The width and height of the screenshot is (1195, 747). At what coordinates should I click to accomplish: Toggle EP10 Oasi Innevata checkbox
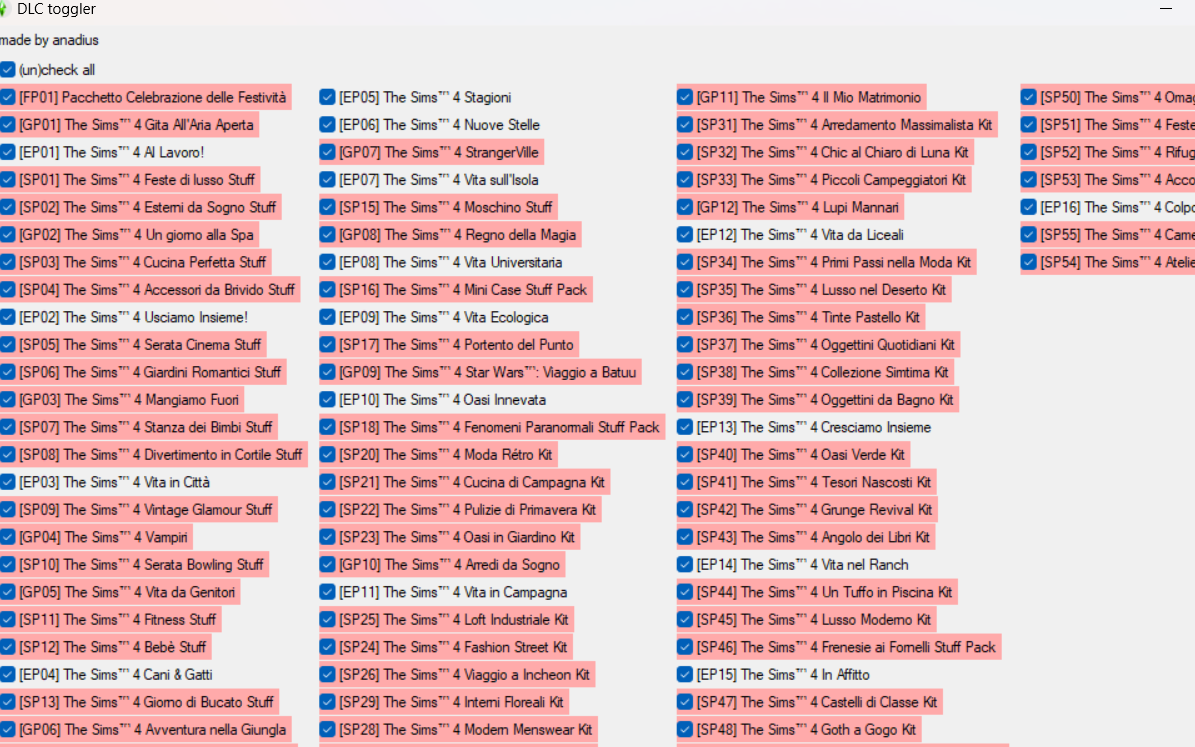click(x=328, y=399)
